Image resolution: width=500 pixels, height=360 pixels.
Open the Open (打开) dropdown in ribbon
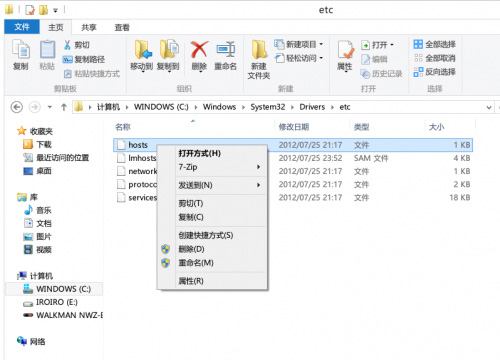pyautogui.click(x=392, y=45)
